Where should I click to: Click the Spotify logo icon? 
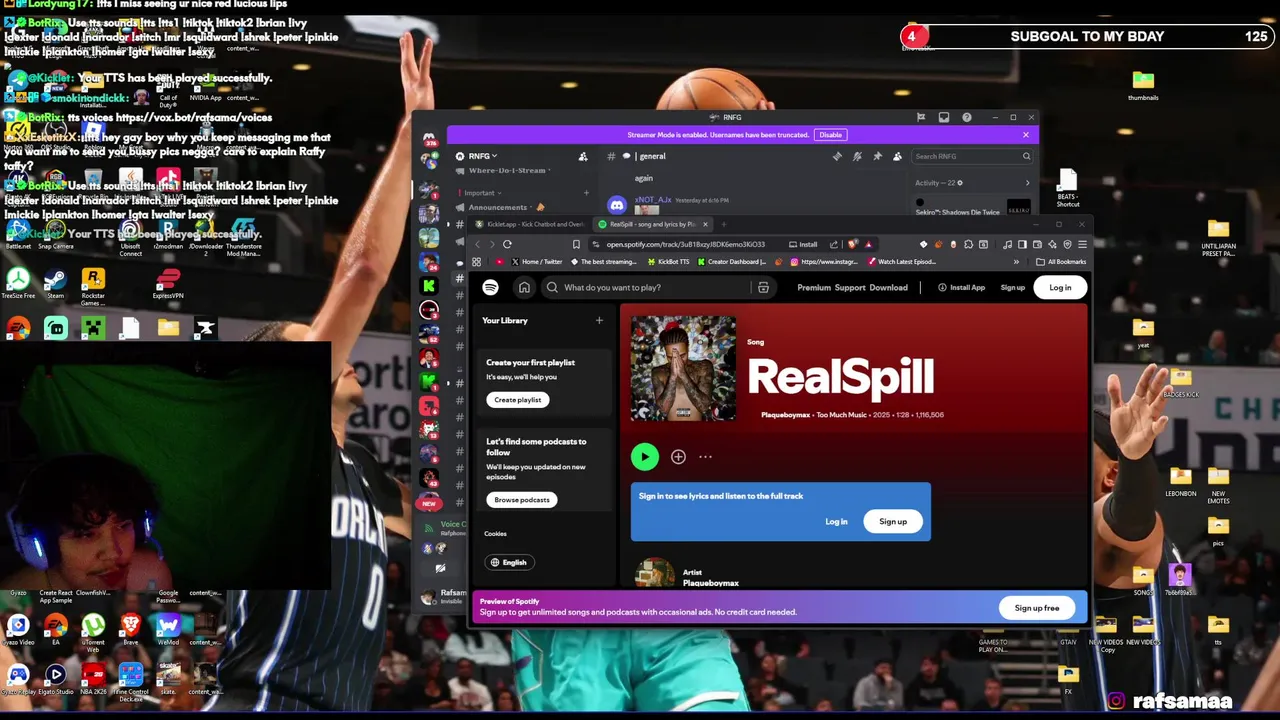click(490, 288)
